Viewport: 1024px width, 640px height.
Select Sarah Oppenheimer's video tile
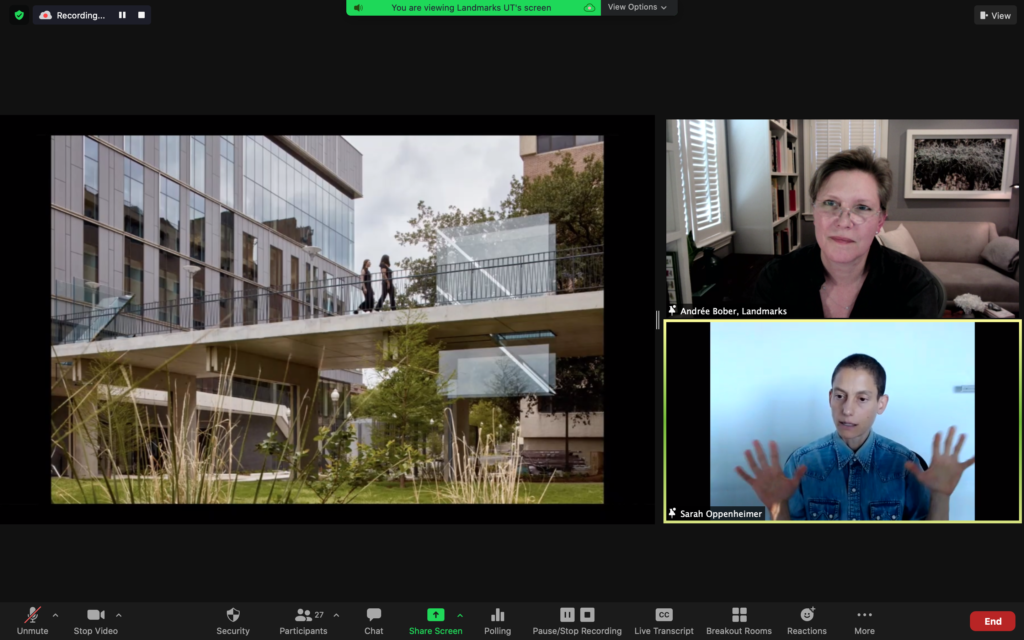[842, 420]
